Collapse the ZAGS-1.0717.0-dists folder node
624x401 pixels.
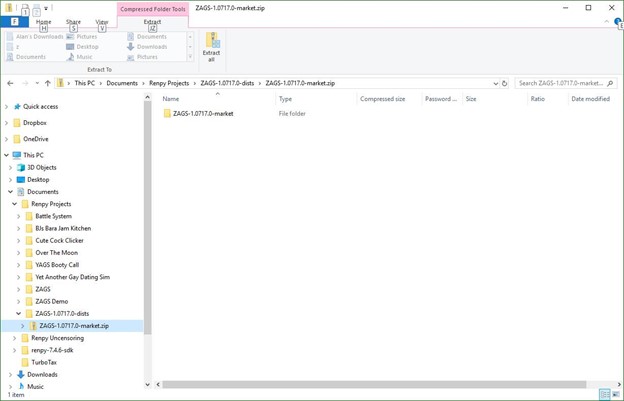click(x=18, y=313)
